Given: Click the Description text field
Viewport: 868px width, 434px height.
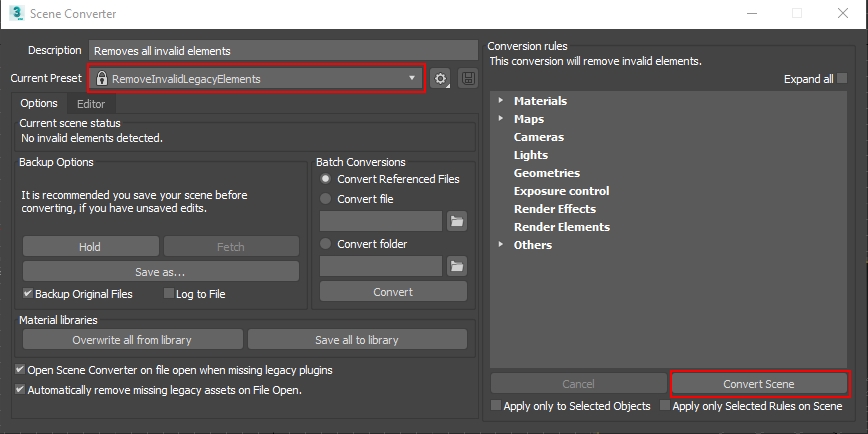Looking at the screenshot, I should point(283,50).
